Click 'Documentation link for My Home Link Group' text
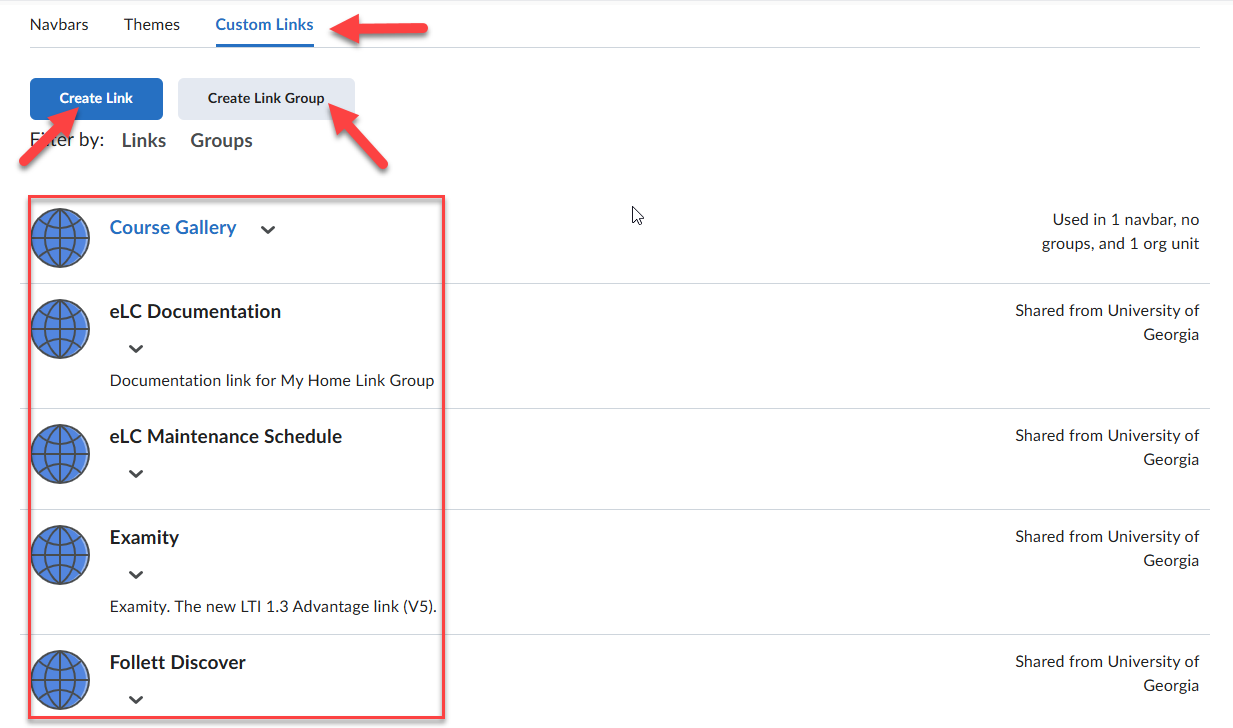The image size is (1233, 728). [x=272, y=381]
